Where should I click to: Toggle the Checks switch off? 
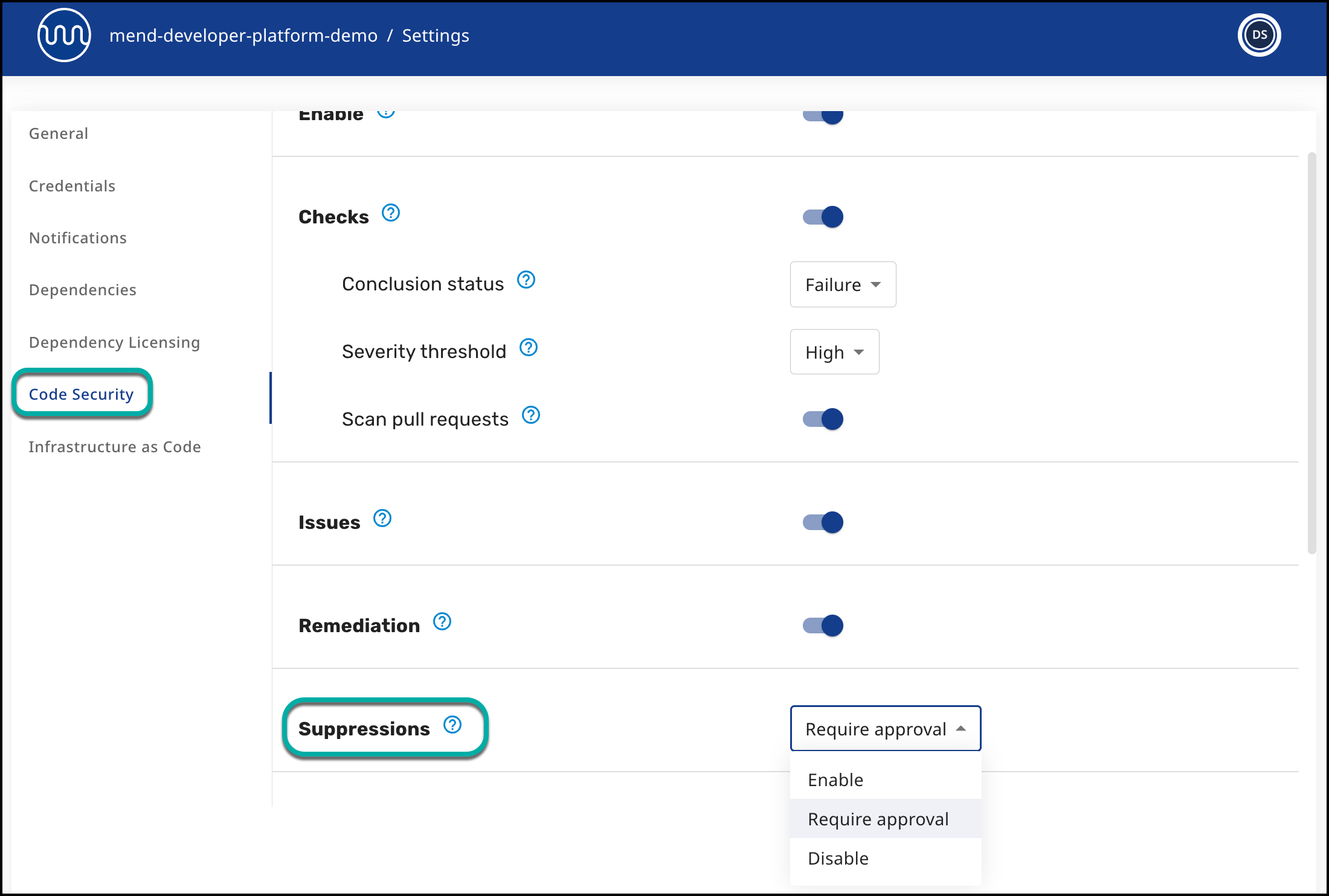tap(823, 217)
